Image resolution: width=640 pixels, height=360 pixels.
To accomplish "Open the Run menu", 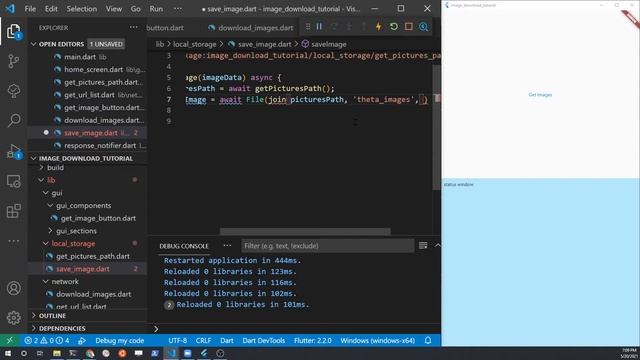I will point(156,9).
